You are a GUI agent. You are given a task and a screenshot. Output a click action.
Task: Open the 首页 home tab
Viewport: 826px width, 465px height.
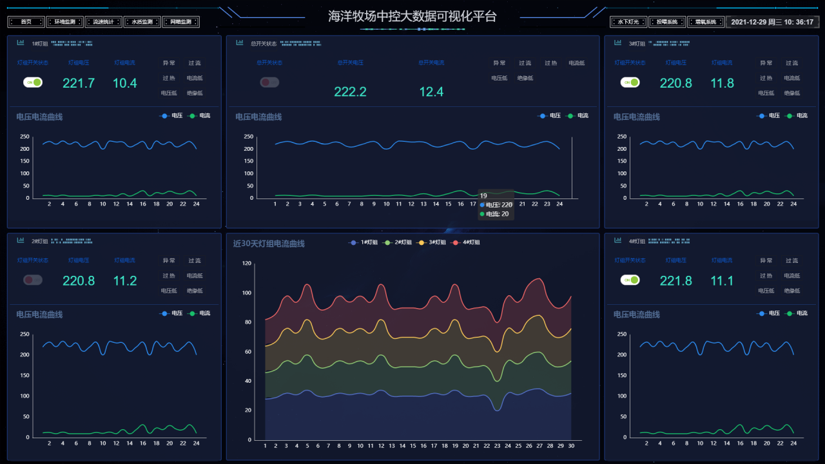(26, 21)
